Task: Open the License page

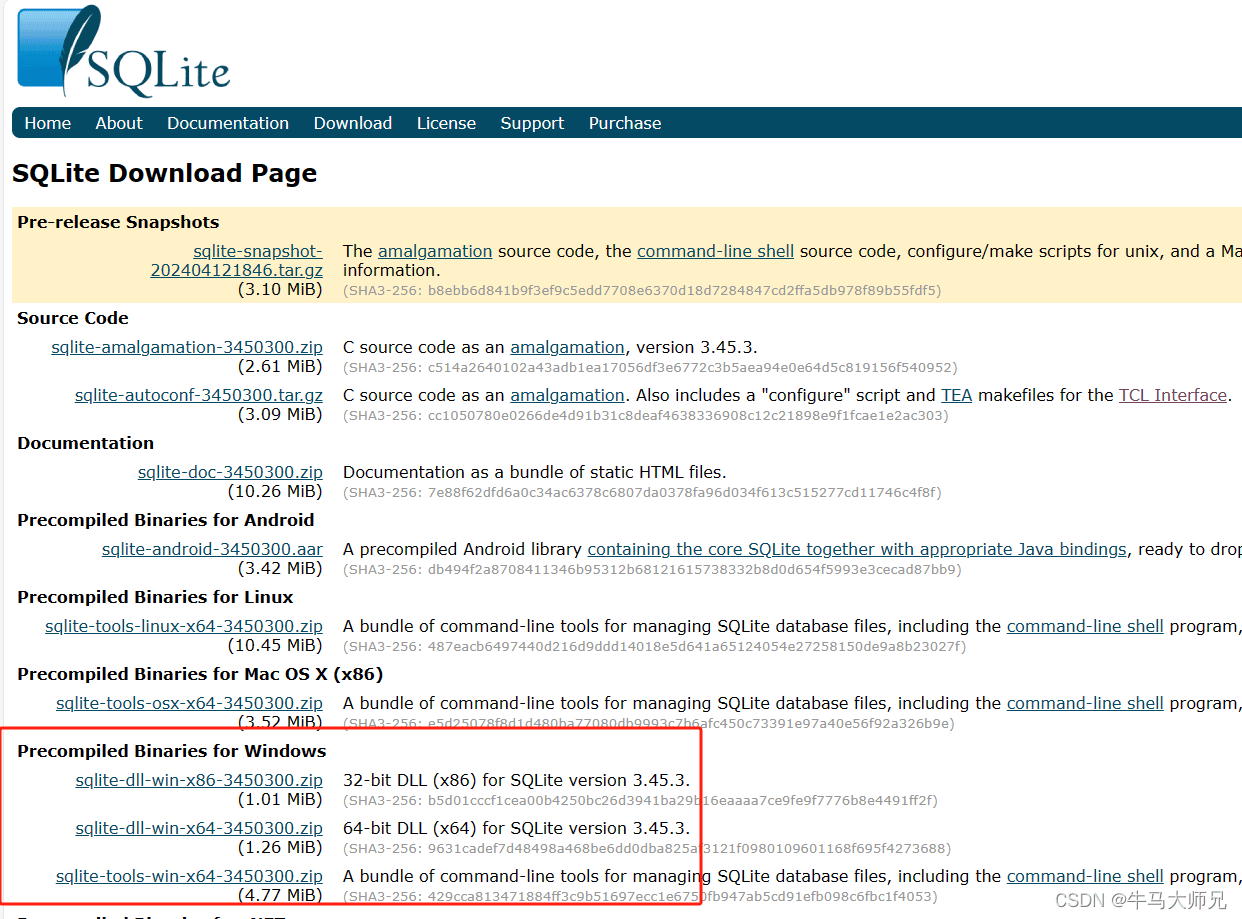Action: coord(446,123)
